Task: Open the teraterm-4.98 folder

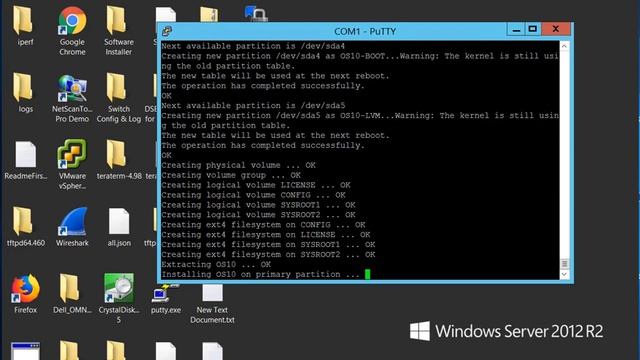Action: [119, 160]
